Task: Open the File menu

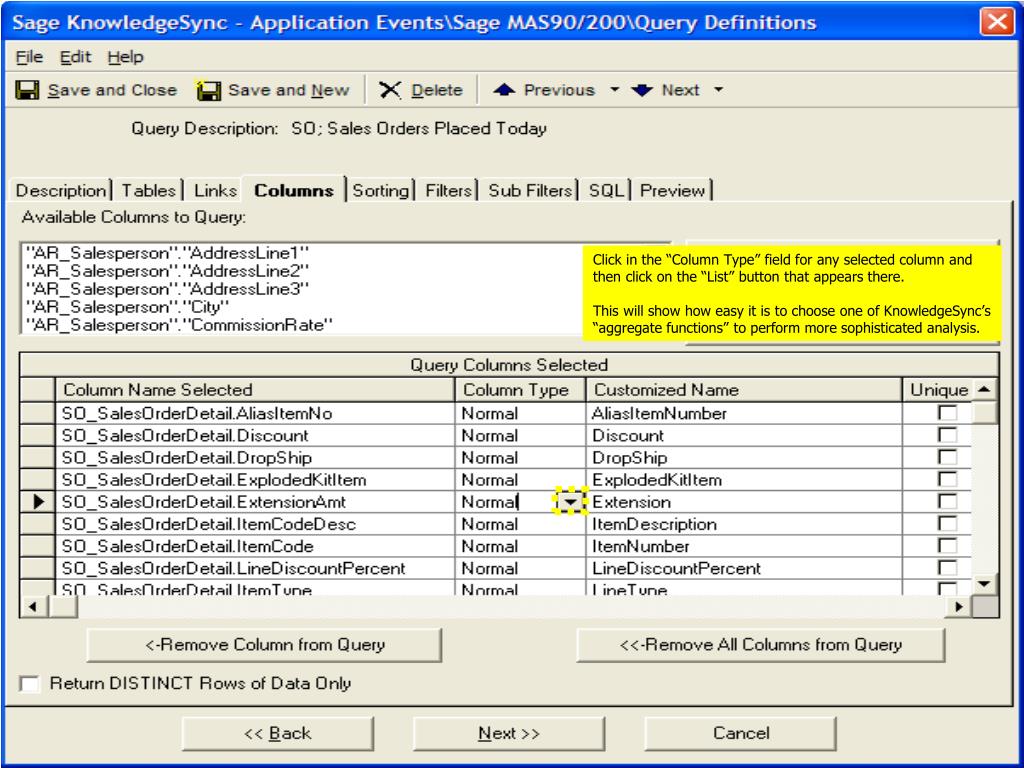Action: click(x=29, y=57)
